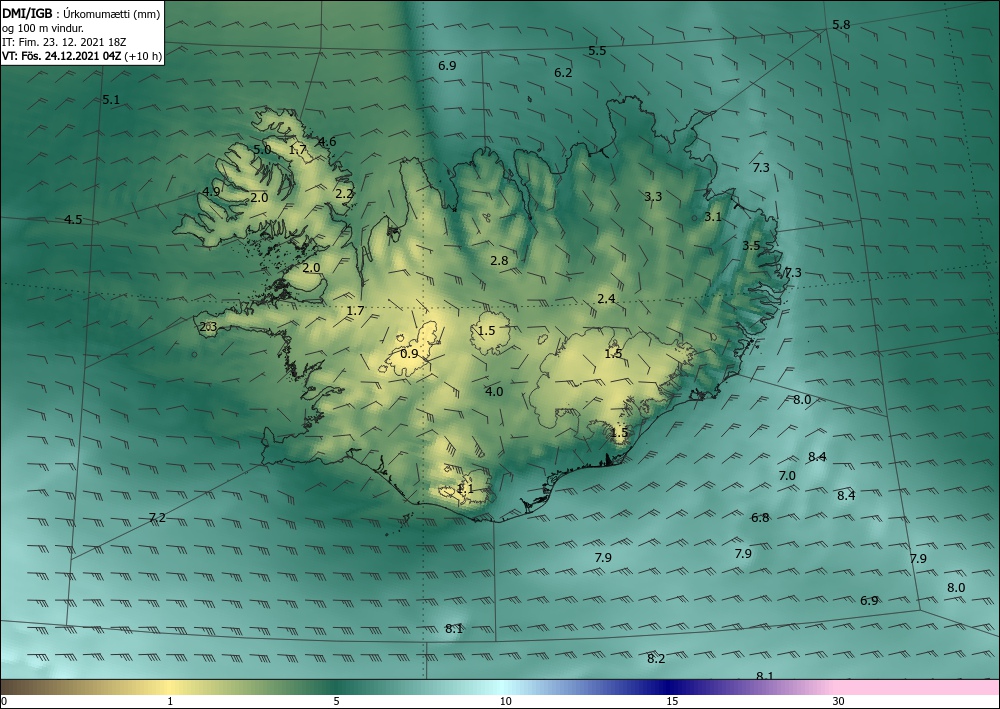Select the 1.1 value label

[x=466, y=489]
